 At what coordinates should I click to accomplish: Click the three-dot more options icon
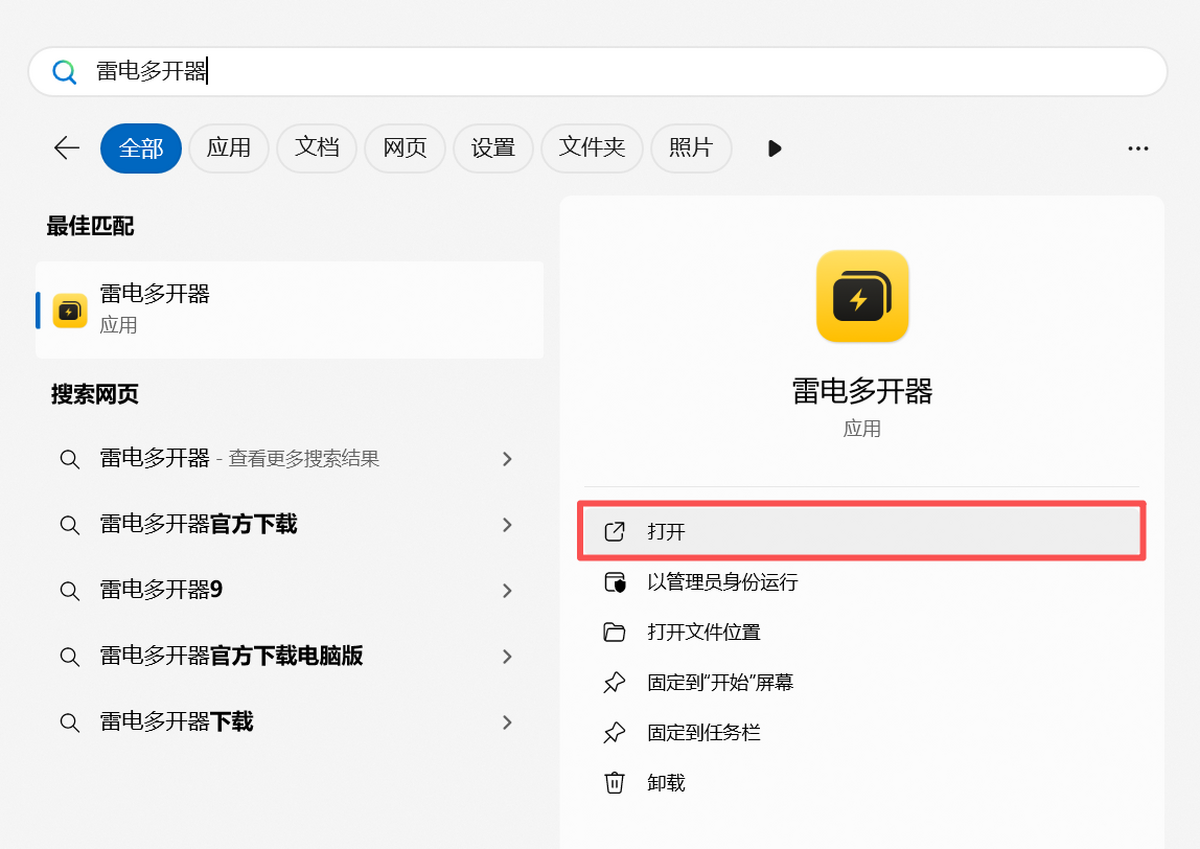tap(1138, 148)
